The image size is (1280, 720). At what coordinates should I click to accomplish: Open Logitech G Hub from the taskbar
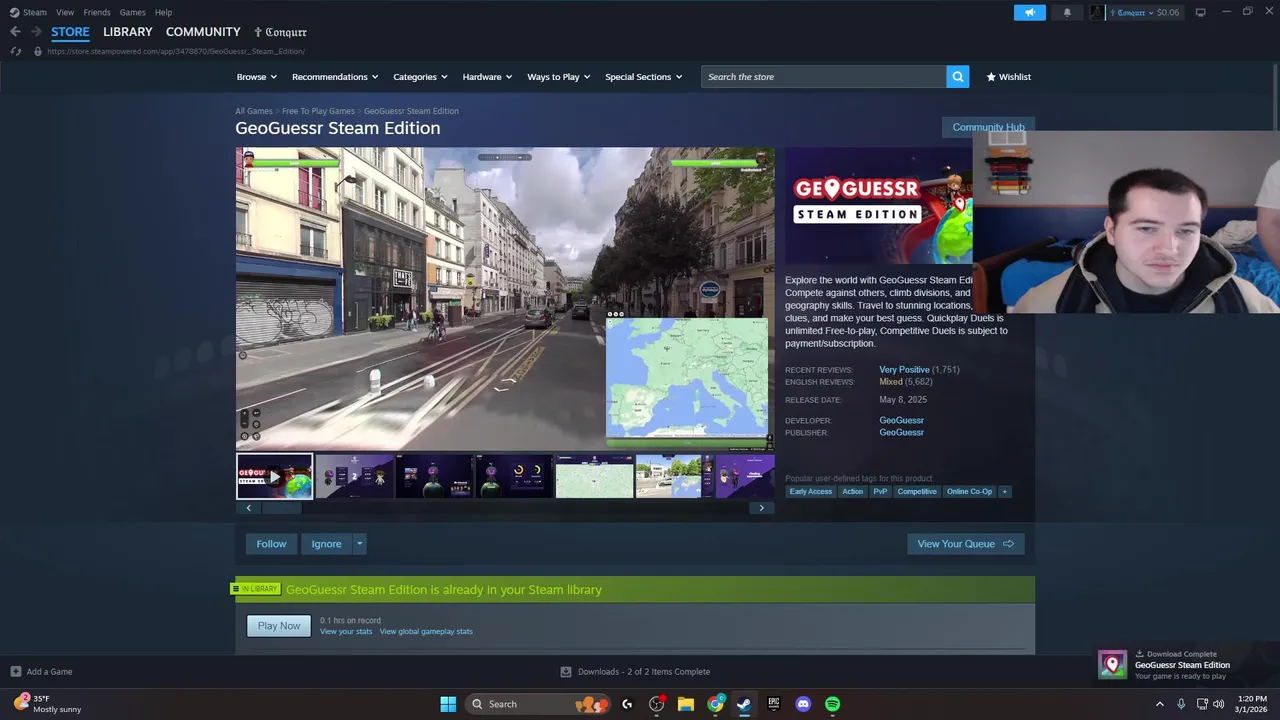click(x=627, y=704)
